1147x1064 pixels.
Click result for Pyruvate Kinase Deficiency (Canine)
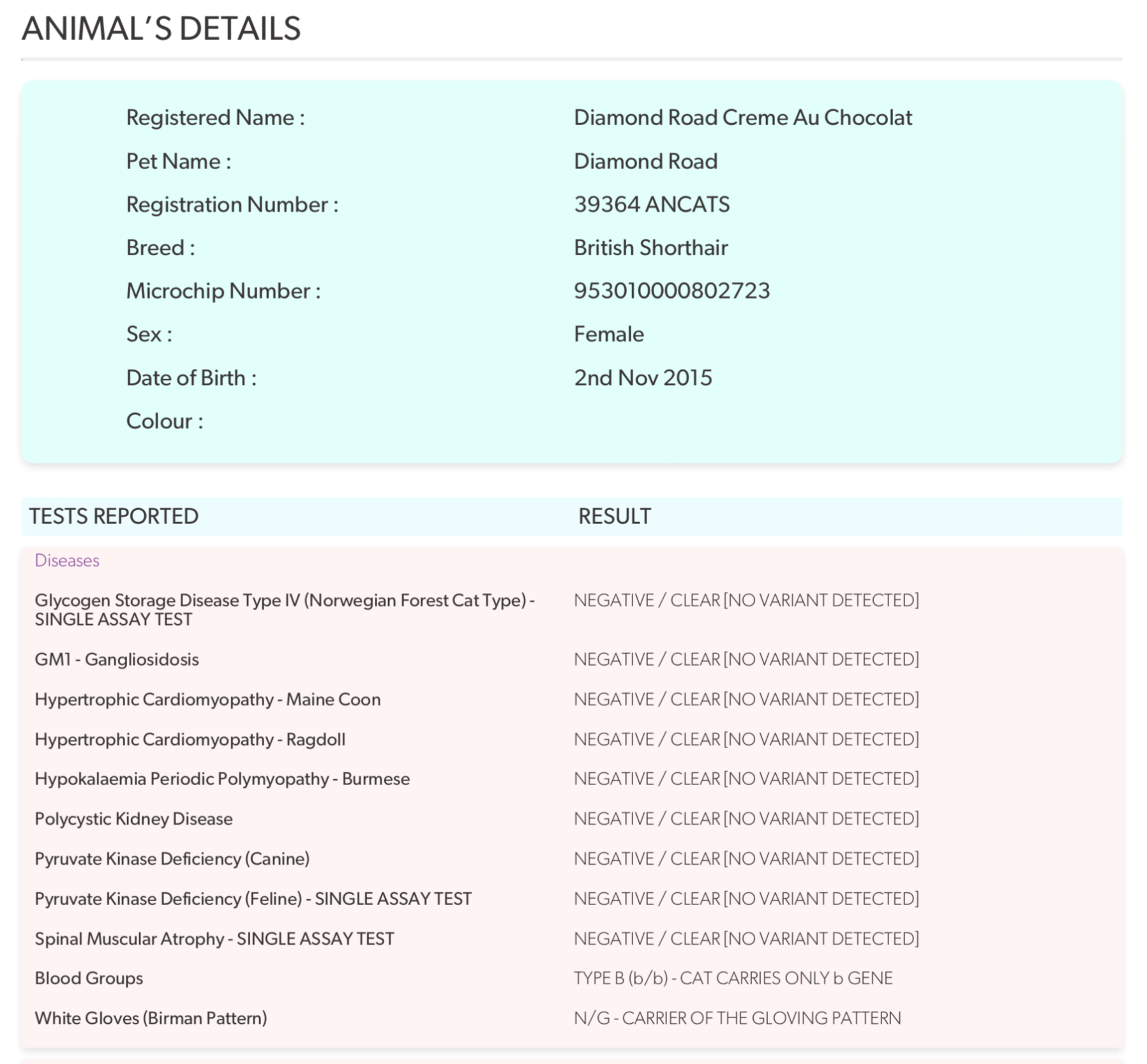[747, 859]
